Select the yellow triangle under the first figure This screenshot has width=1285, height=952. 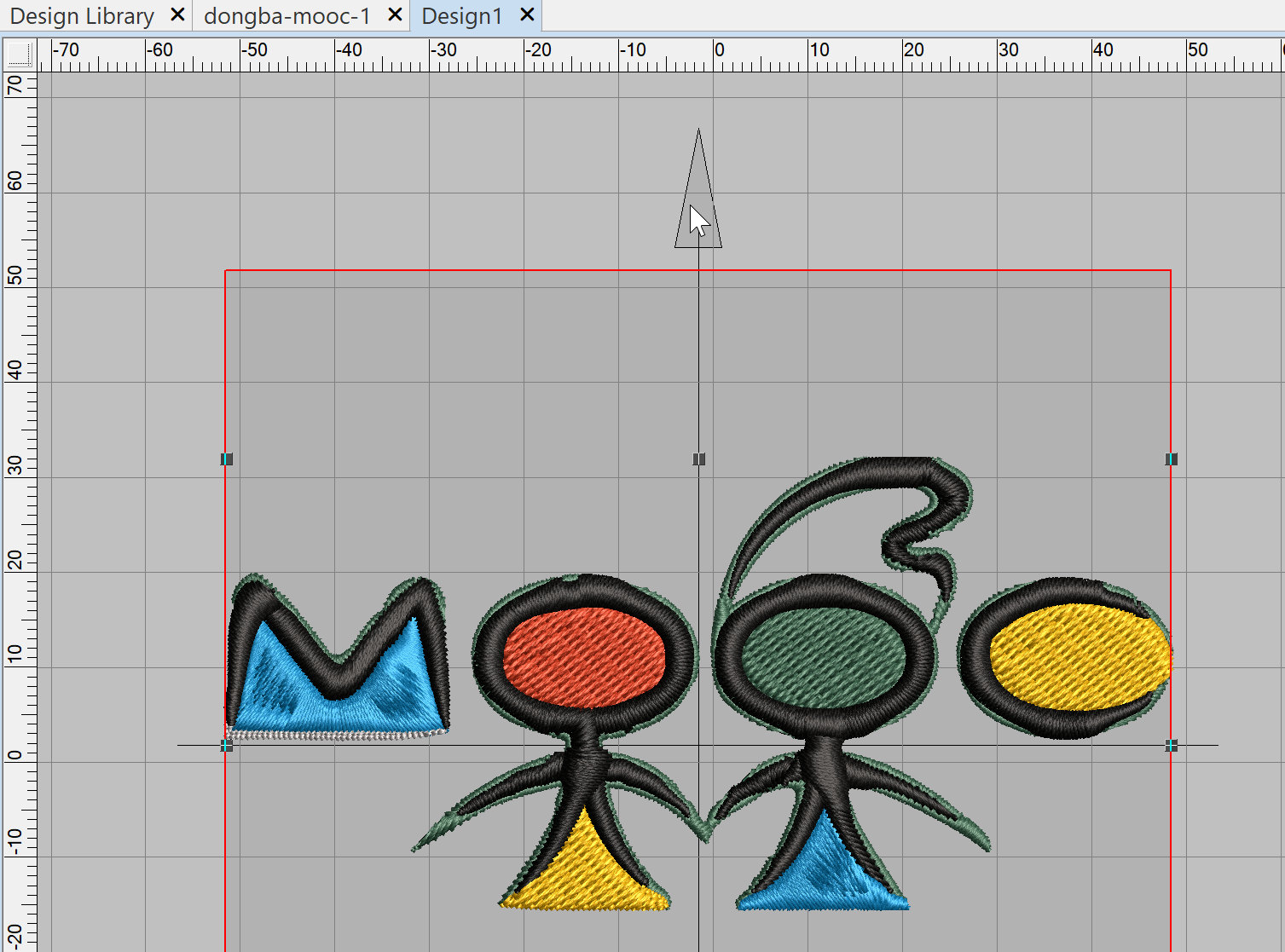[586, 874]
